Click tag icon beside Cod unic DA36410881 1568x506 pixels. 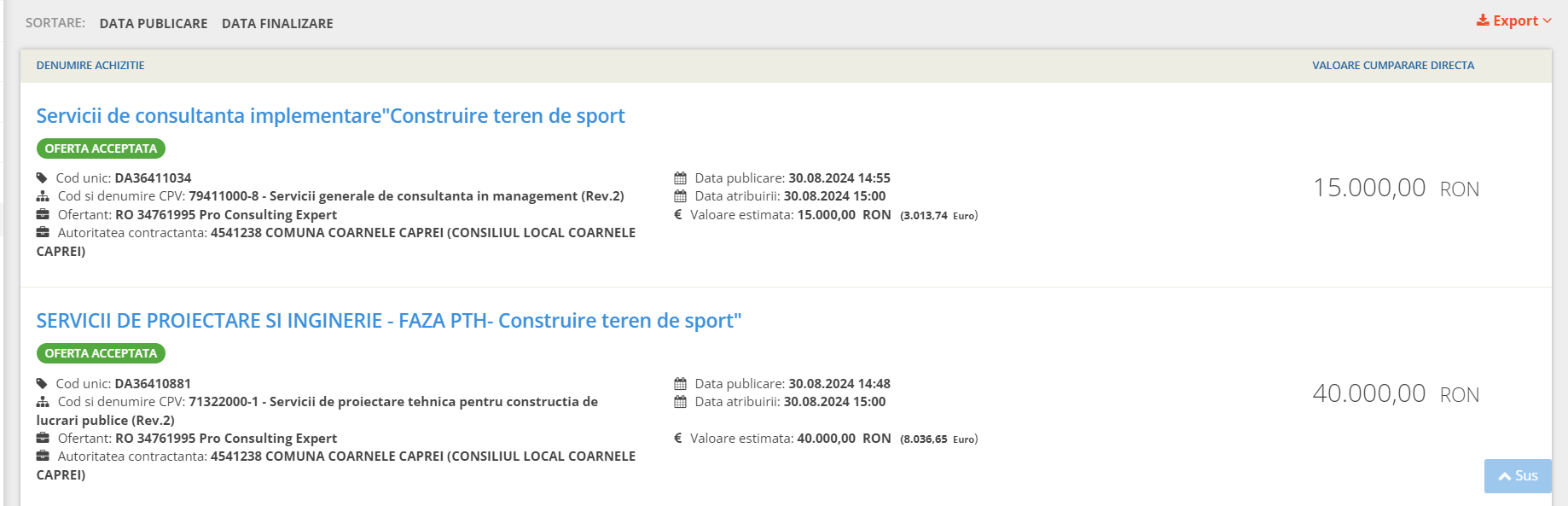[x=42, y=384]
